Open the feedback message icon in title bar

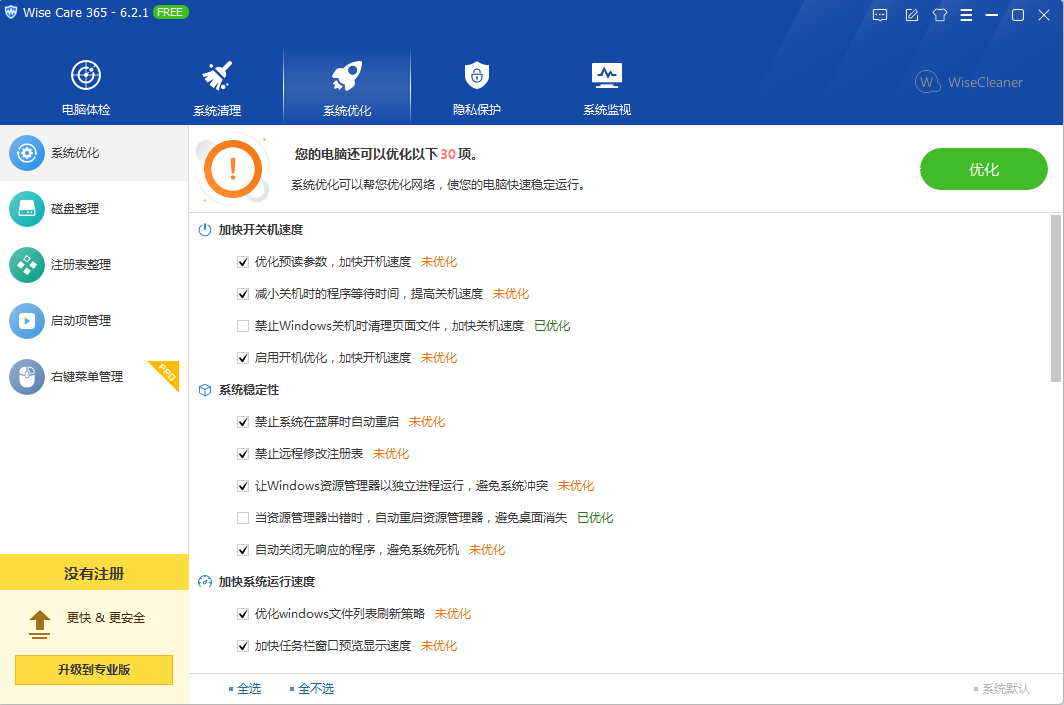880,15
